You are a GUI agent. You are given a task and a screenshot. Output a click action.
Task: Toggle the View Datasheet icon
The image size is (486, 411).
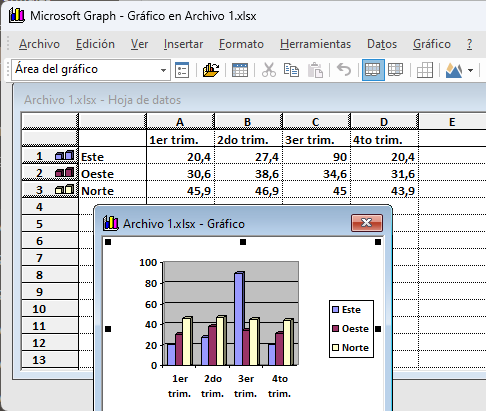pos(240,70)
